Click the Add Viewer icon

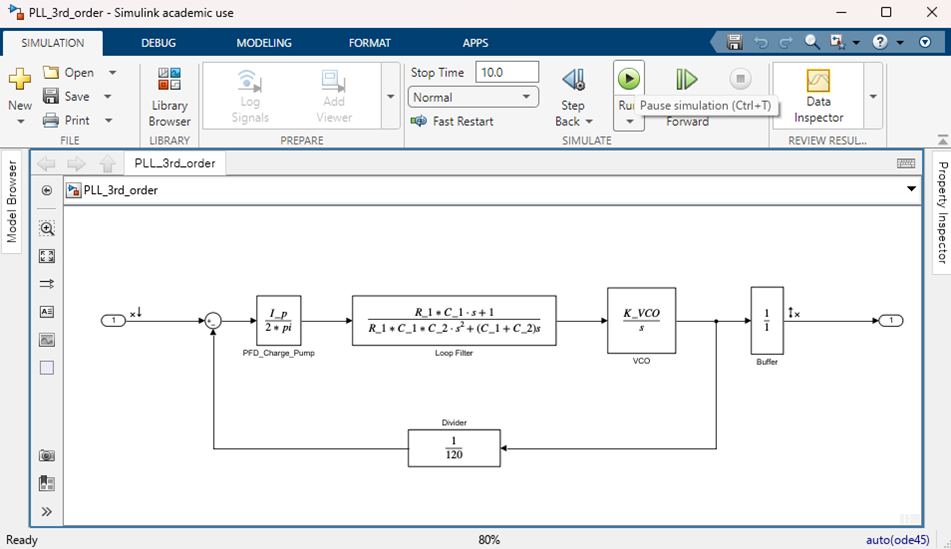pos(333,80)
